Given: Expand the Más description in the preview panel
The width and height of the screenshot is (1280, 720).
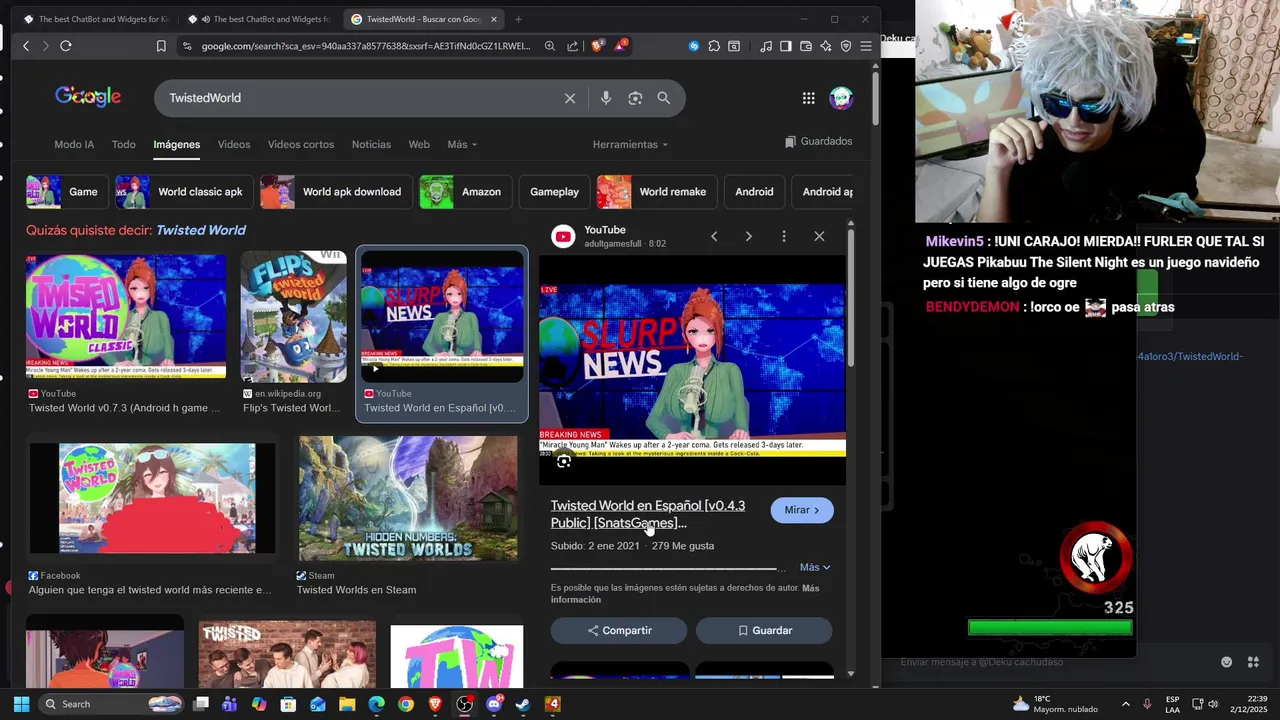Looking at the screenshot, I should 815,567.
